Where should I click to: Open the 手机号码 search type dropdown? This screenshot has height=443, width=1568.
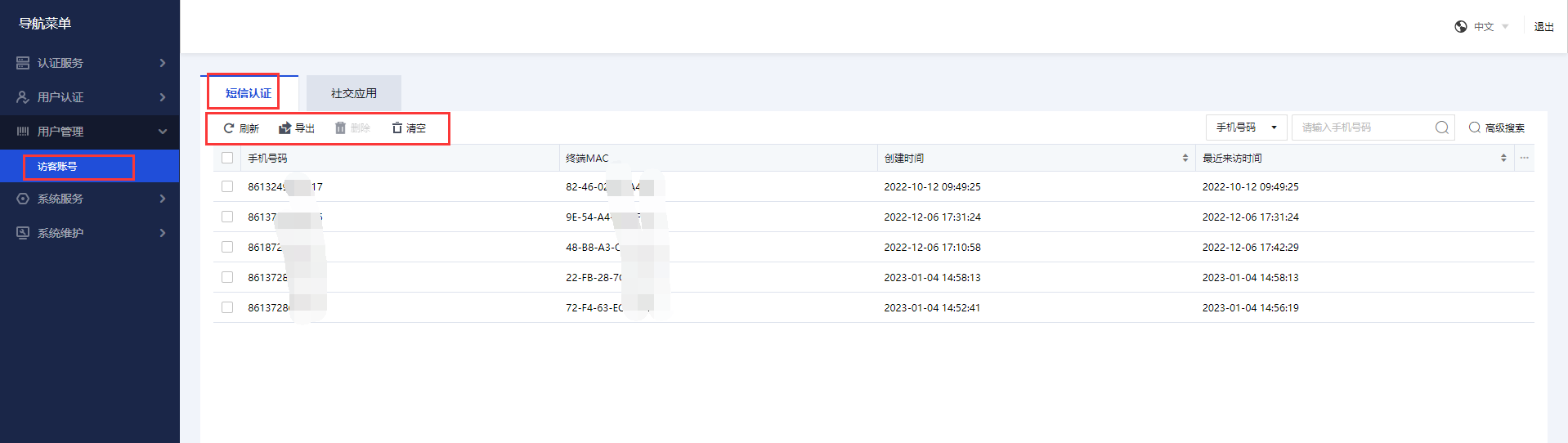pos(1246,128)
